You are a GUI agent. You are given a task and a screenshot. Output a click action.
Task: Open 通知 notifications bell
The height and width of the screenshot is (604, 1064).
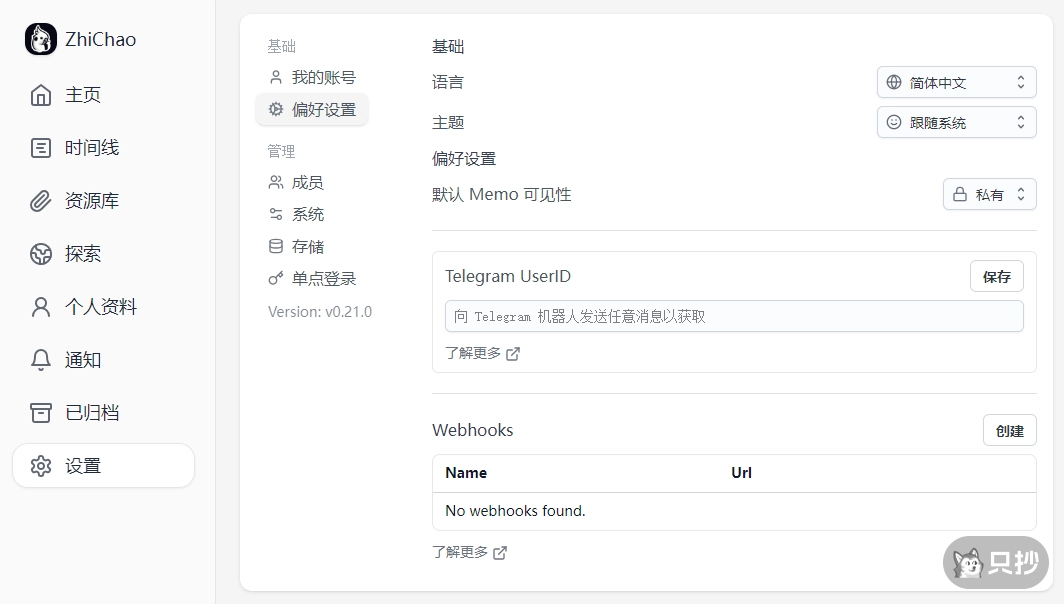click(41, 360)
